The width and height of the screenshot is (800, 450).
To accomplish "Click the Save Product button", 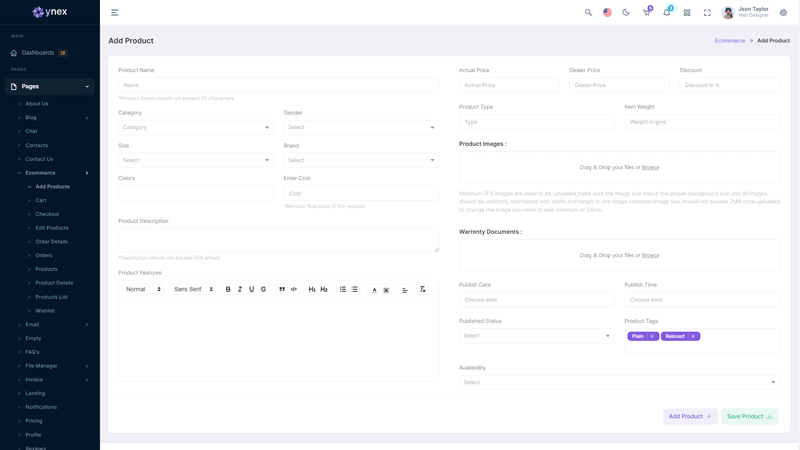I will point(749,416).
